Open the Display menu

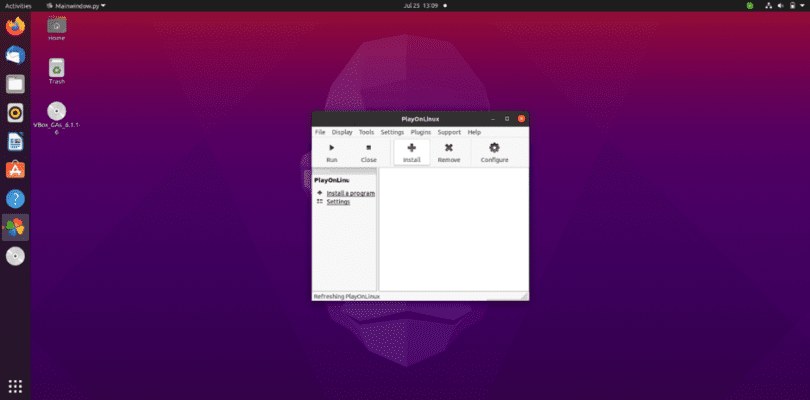[x=342, y=132]
